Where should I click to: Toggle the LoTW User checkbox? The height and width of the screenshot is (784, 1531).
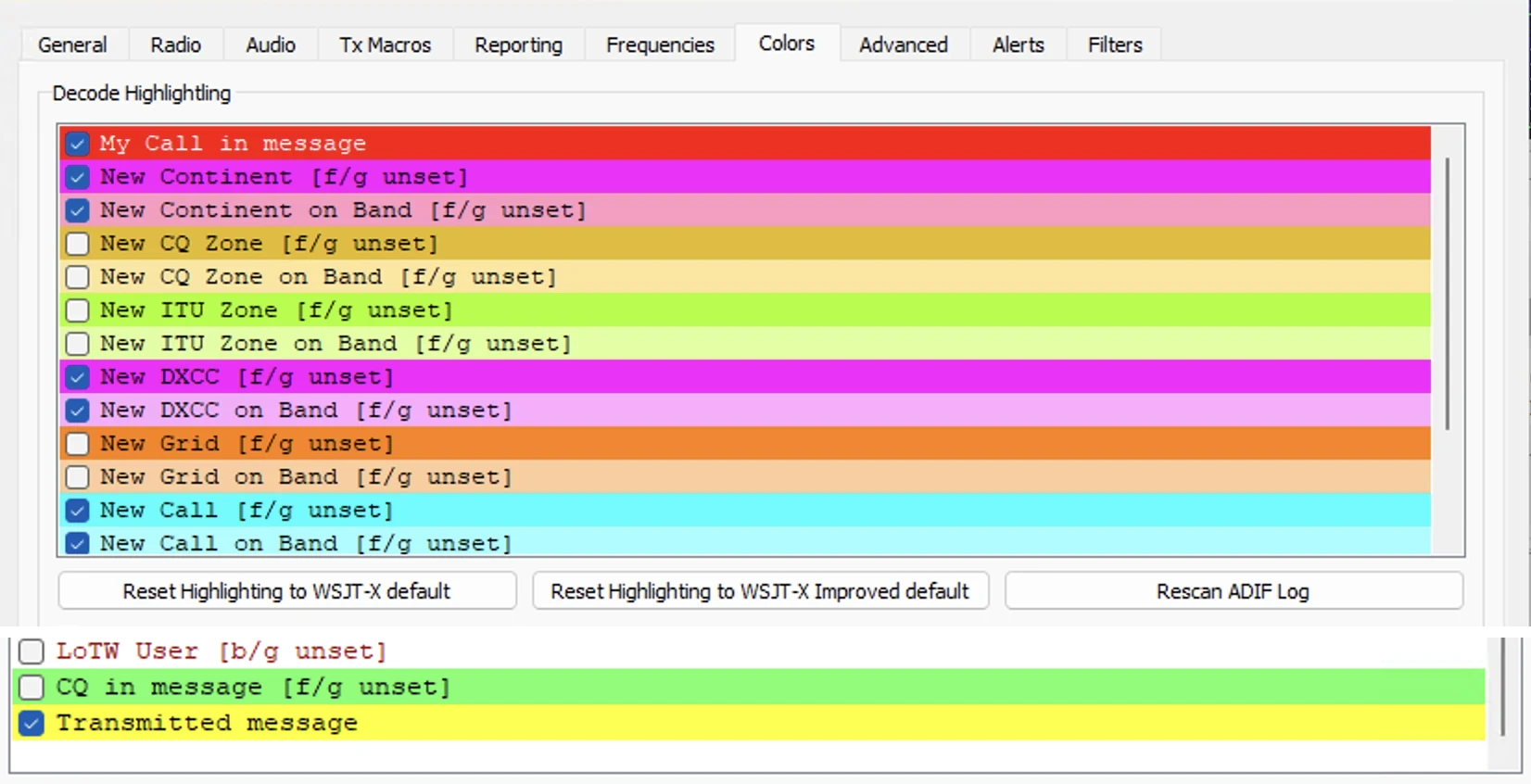(32, 651)
